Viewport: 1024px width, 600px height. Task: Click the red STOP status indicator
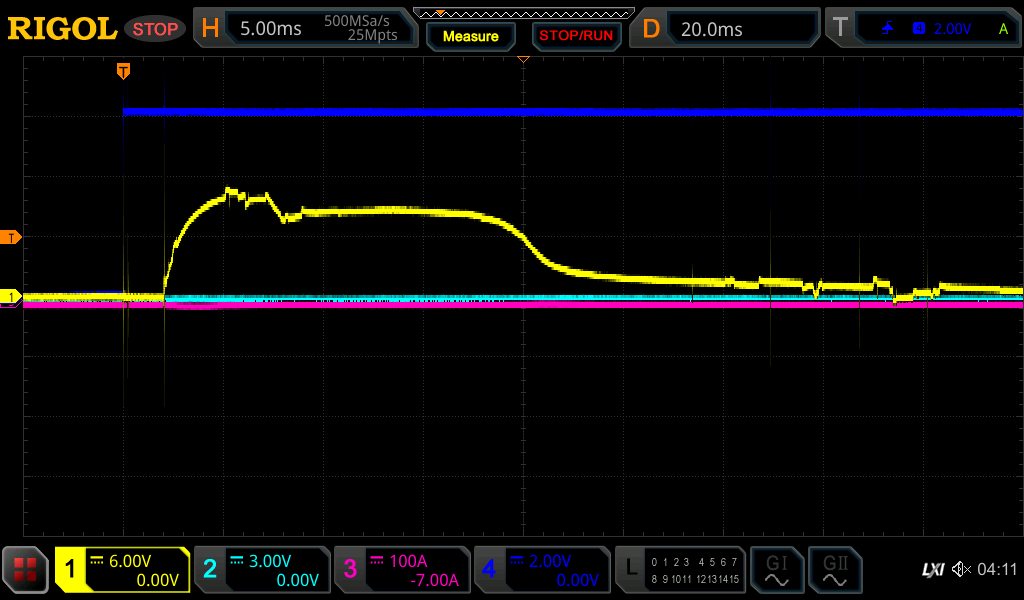point(155,29)
